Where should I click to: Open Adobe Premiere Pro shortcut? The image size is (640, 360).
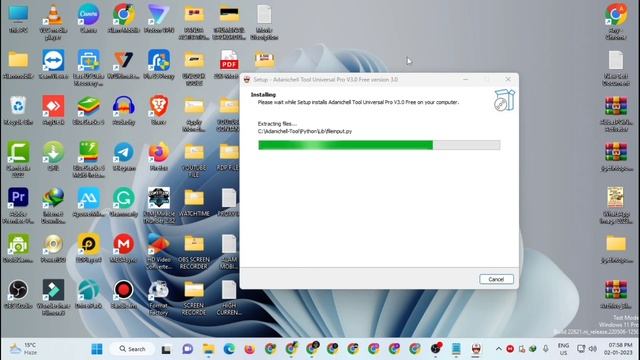pos(18,205)
